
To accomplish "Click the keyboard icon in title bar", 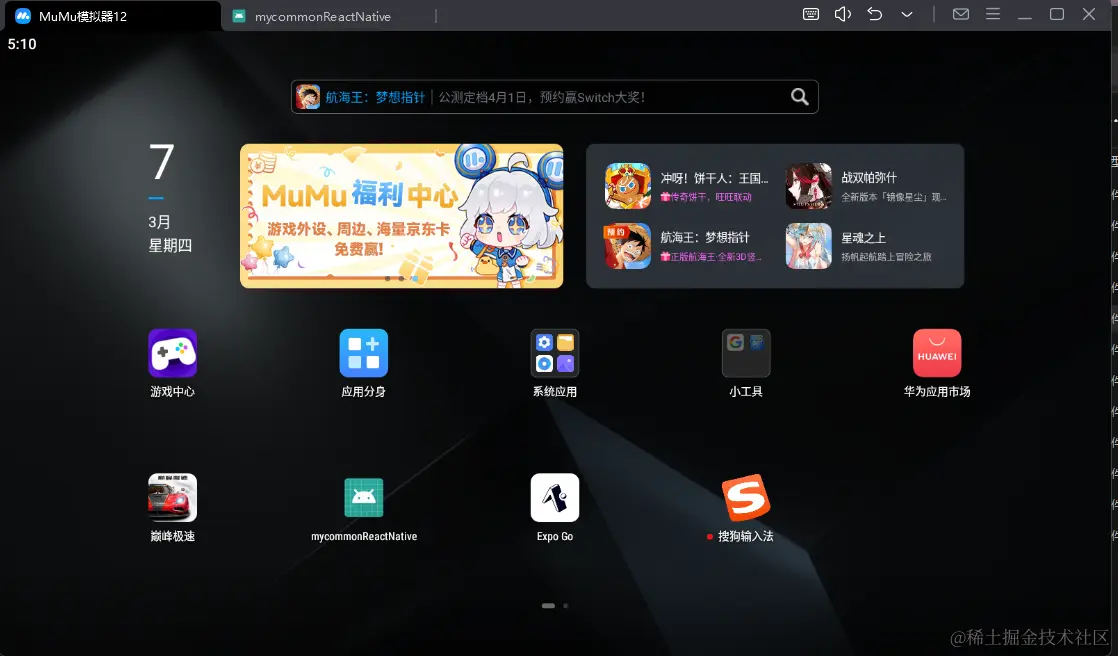I will point(811,14).
